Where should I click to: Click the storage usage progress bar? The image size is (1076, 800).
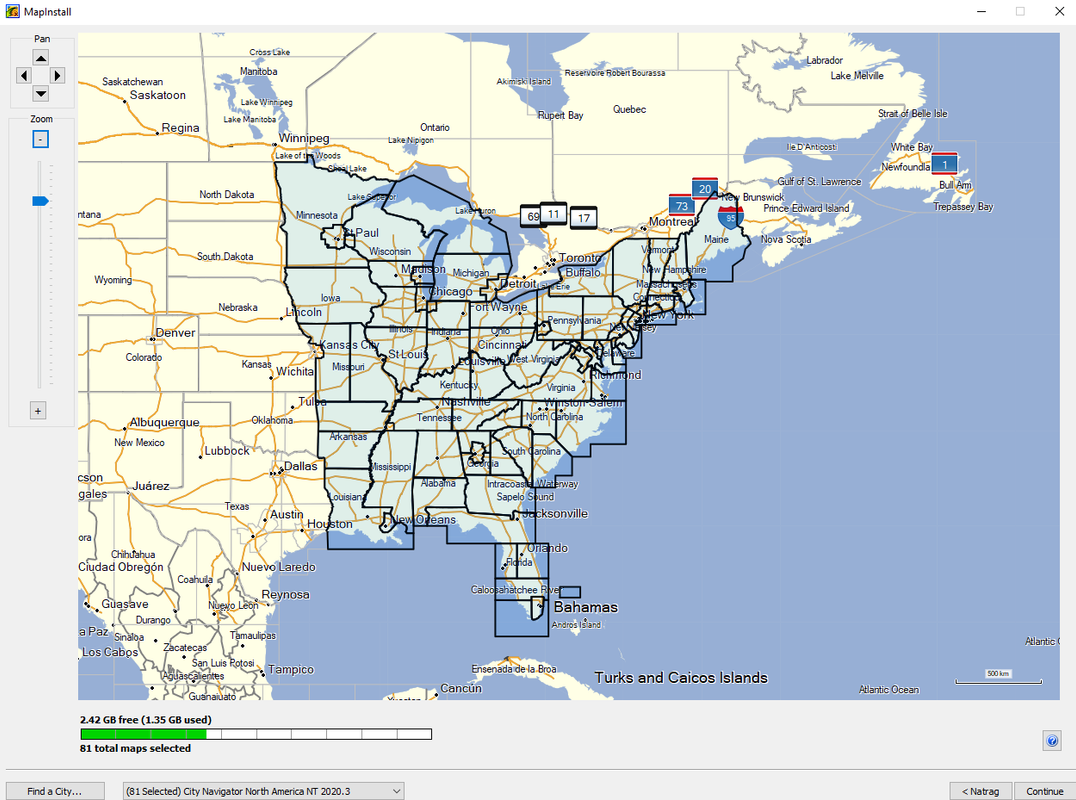click(x=256, y=734)
